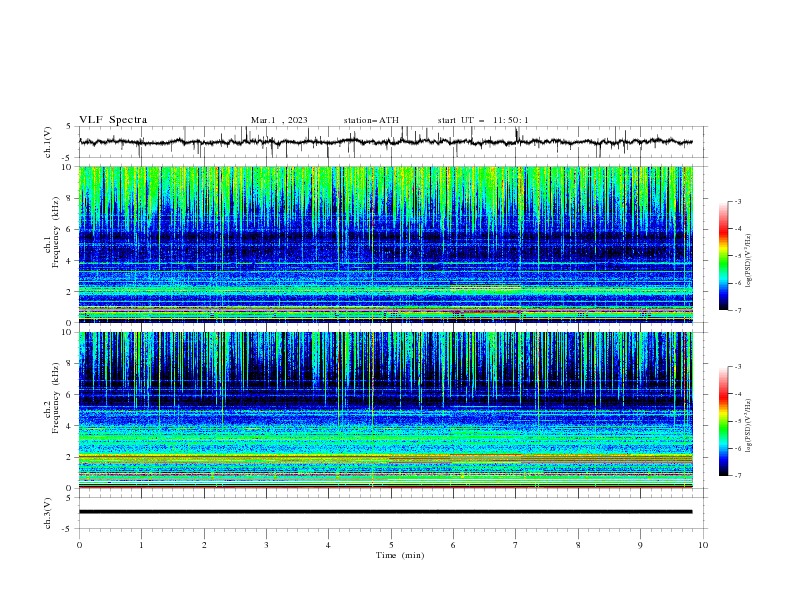Click the 'start UT = 11:50:1' label
Image resolution: width=792 pixels, height=612 pixels.
(x=483, y=120)
